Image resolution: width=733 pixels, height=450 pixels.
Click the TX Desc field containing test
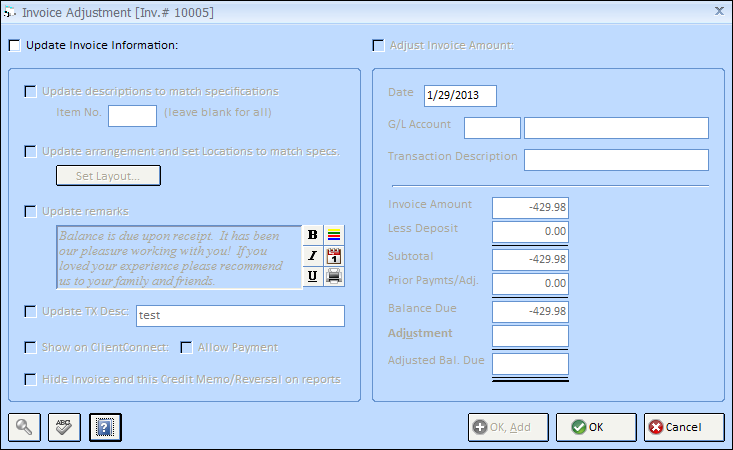[x=240, y=316]
